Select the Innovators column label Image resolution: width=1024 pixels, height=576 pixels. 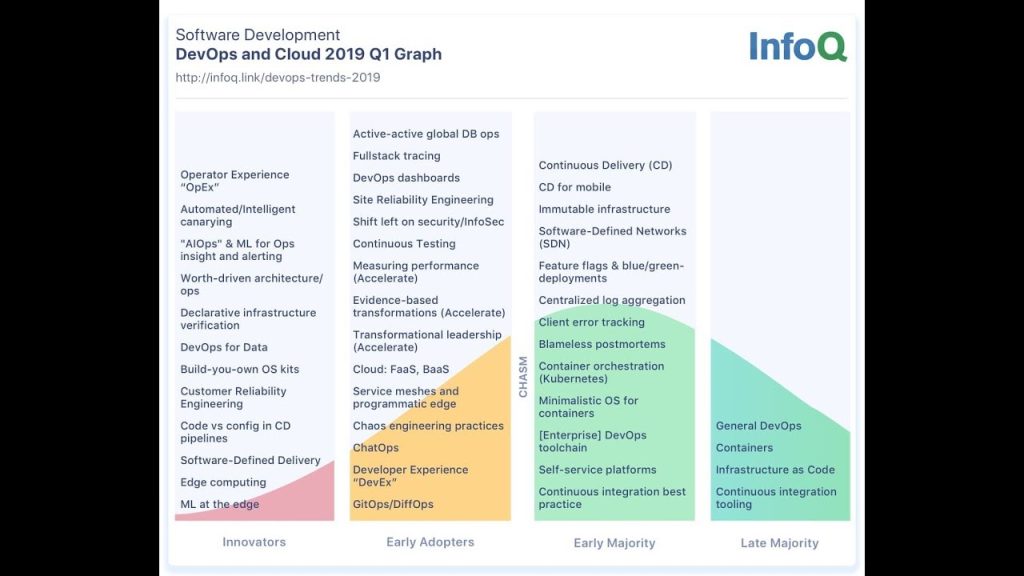tap(254, 542)
